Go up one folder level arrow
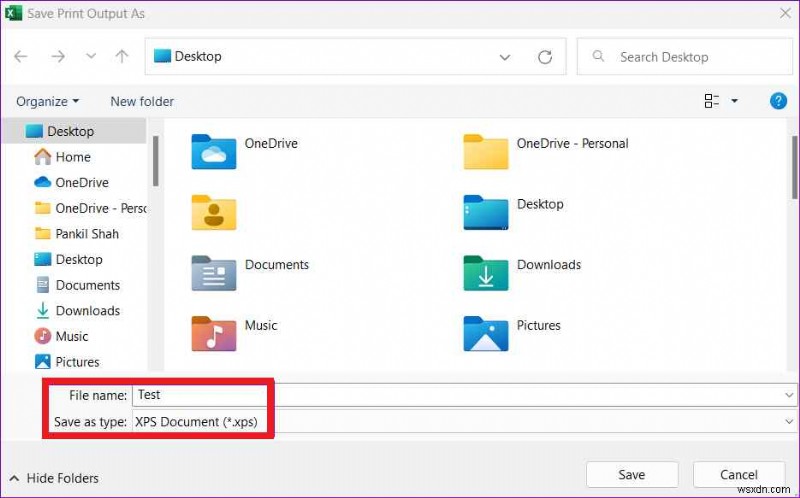Screen dimensions: 800x498 point(121,56)
